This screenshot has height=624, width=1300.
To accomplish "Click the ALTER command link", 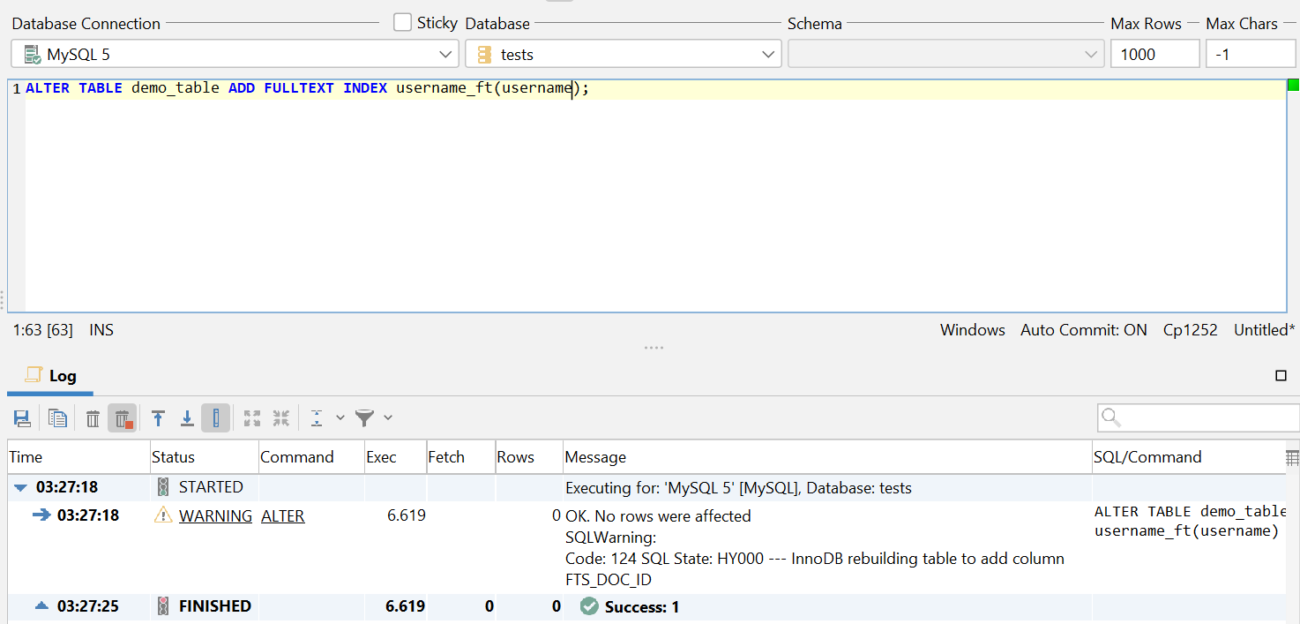I will 283,516.
